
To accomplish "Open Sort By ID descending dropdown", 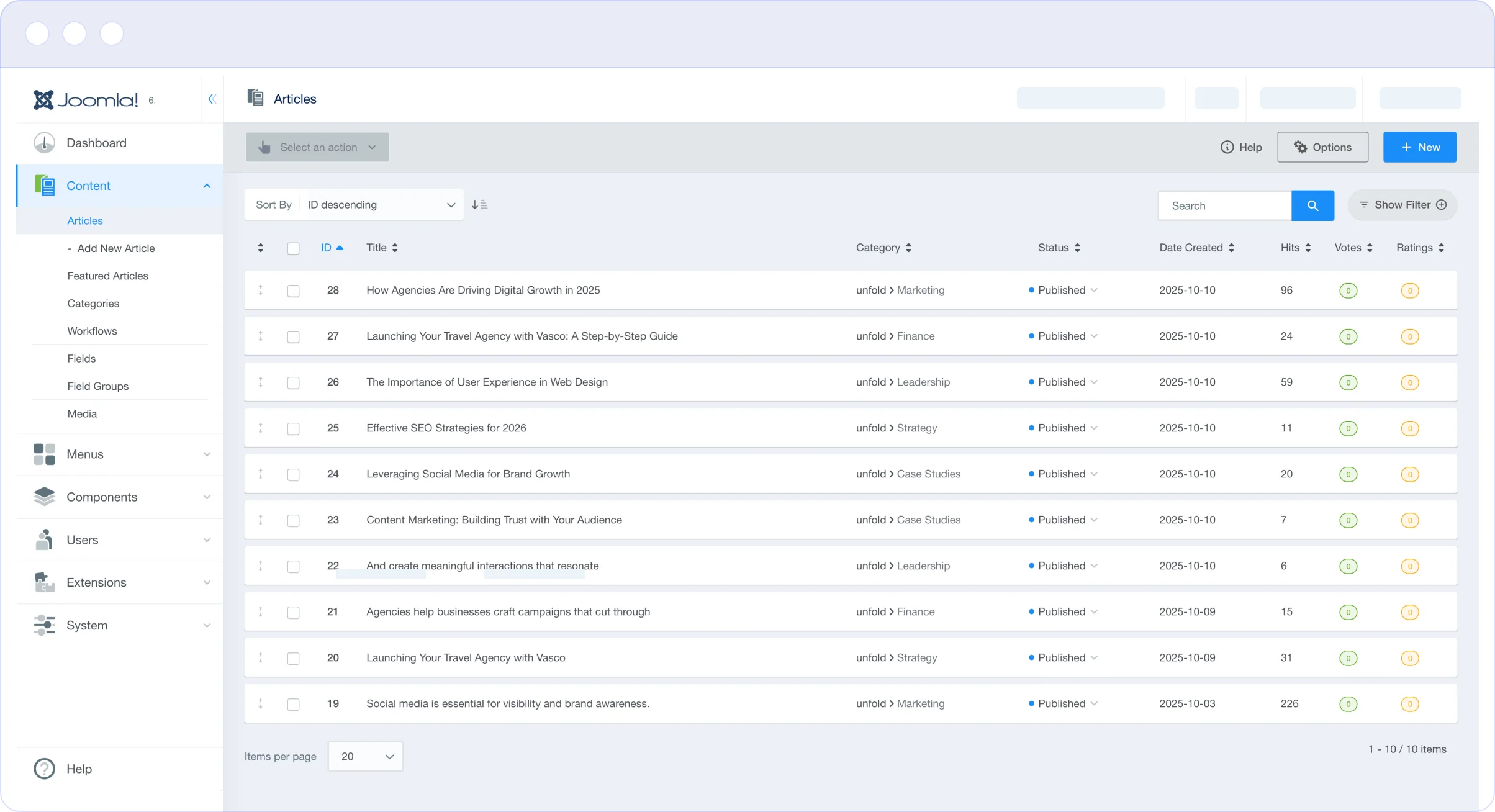I will coord(381,205).
